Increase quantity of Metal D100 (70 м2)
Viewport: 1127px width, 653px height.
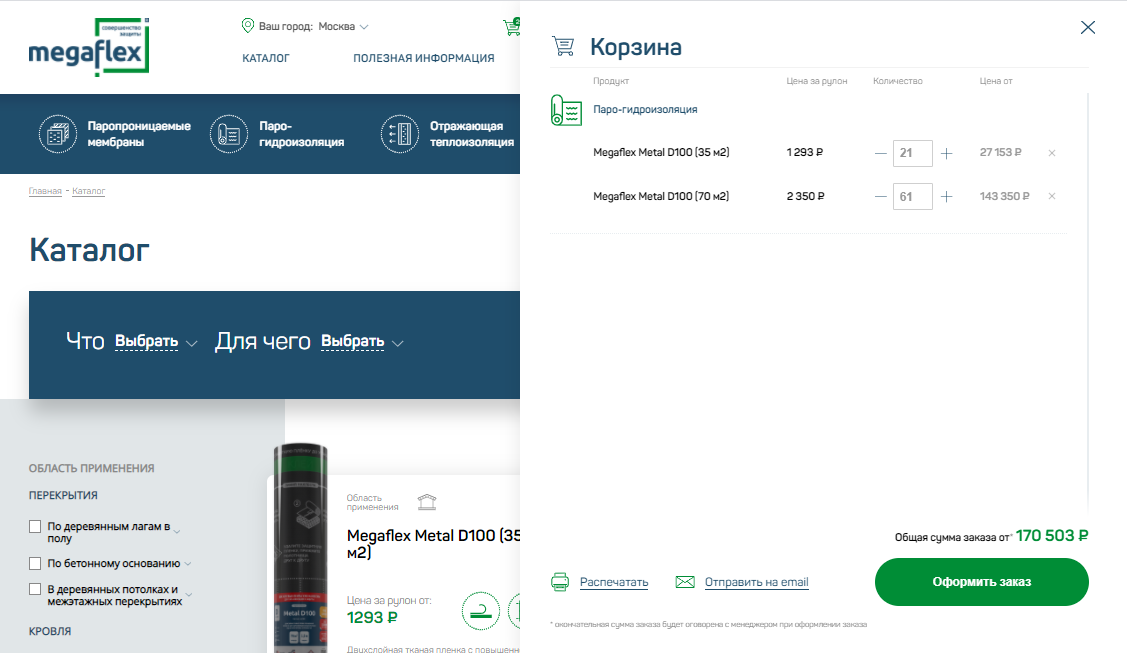[947, 196]
